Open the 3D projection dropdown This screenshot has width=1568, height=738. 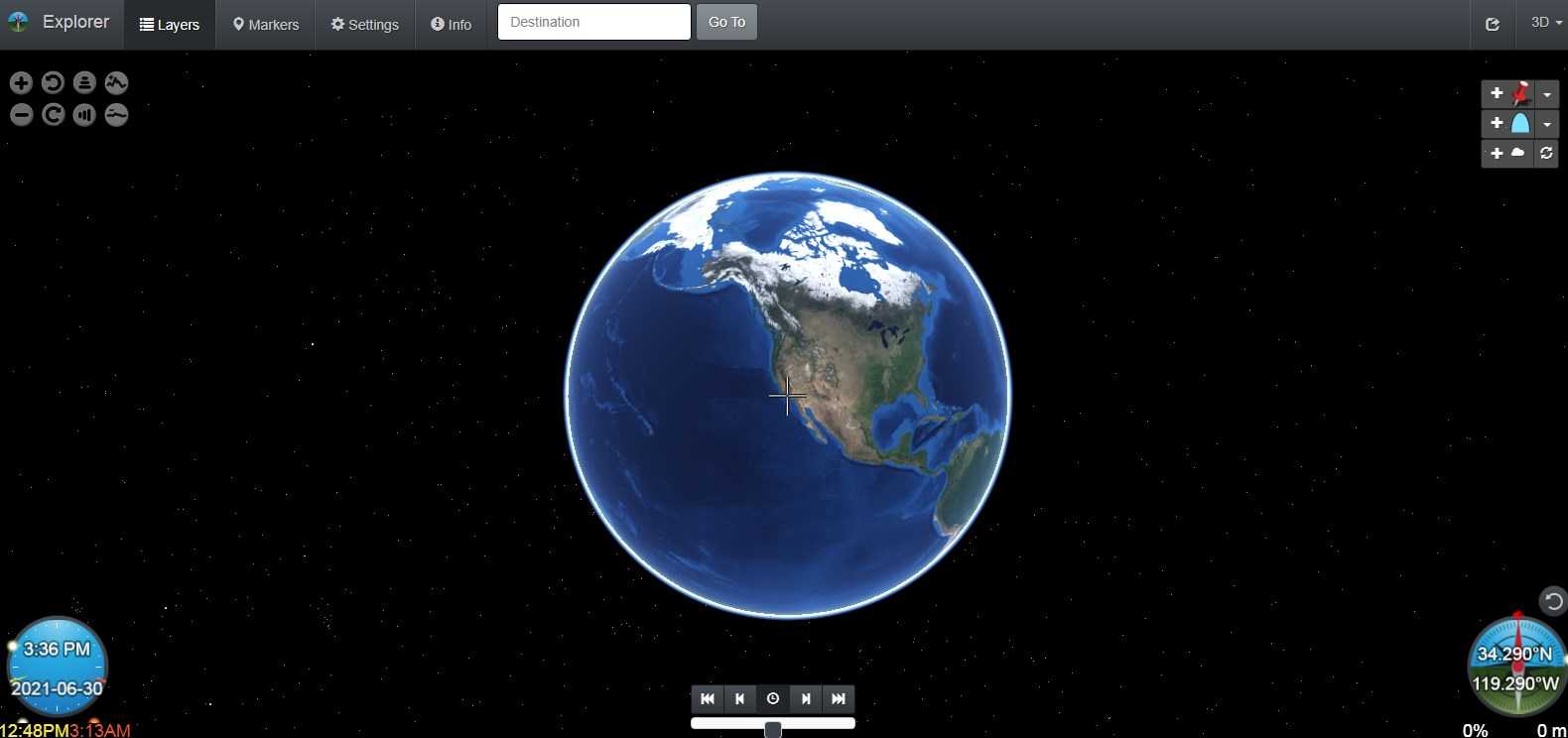tap(1545, 23)
